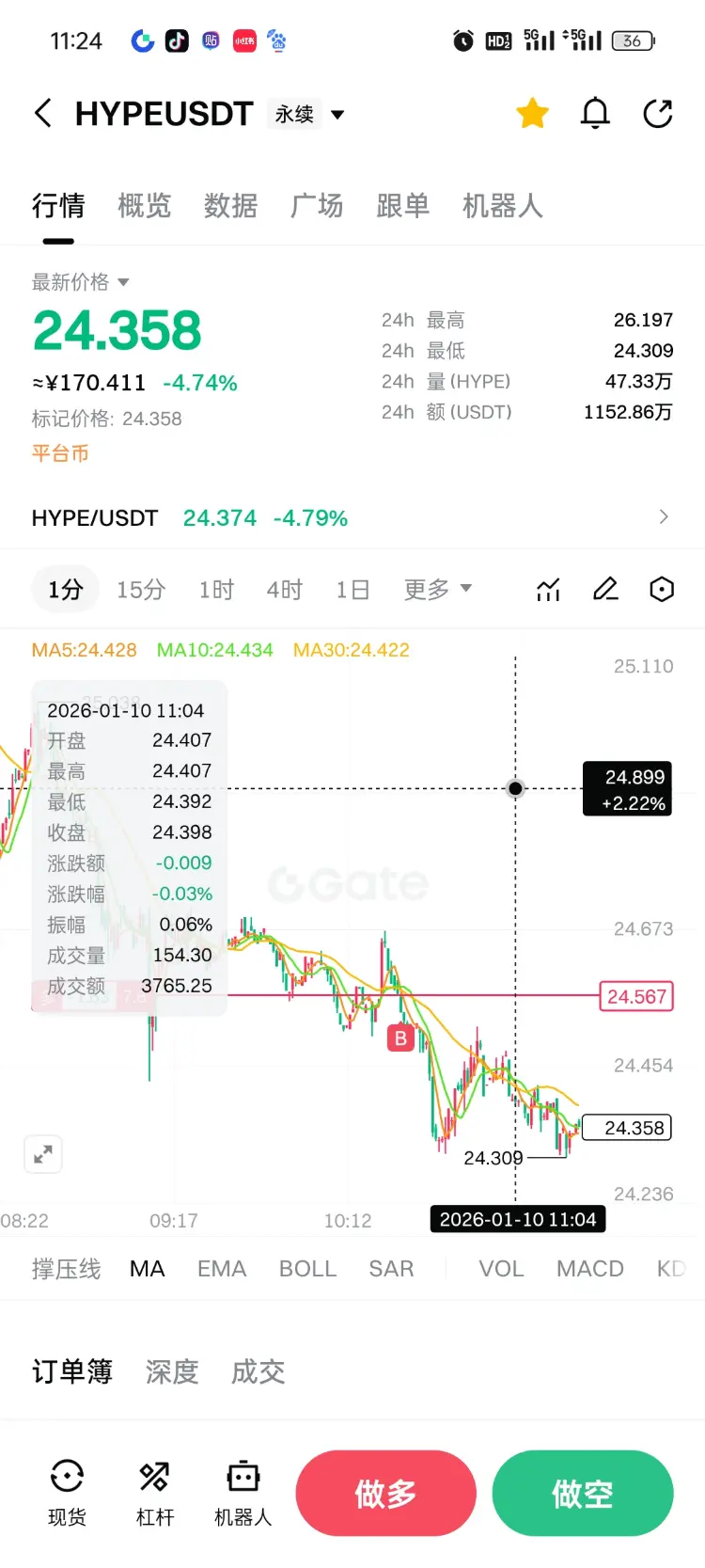Open the bottom 机器人 bot icon
The height and width of the screenshot is (1568, 705).
click(243, 1493)
